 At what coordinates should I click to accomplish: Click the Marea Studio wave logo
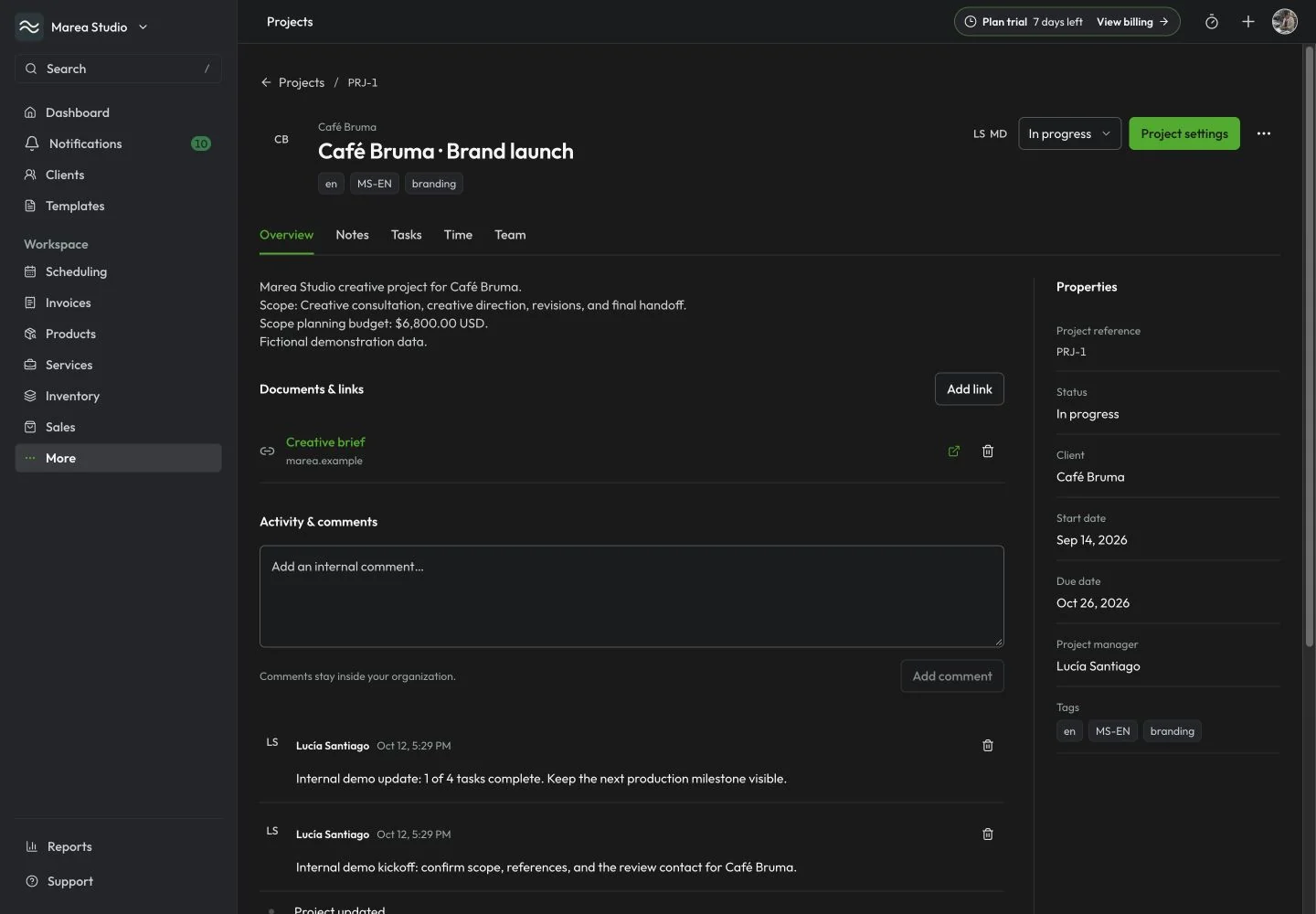tap(29, 27)
